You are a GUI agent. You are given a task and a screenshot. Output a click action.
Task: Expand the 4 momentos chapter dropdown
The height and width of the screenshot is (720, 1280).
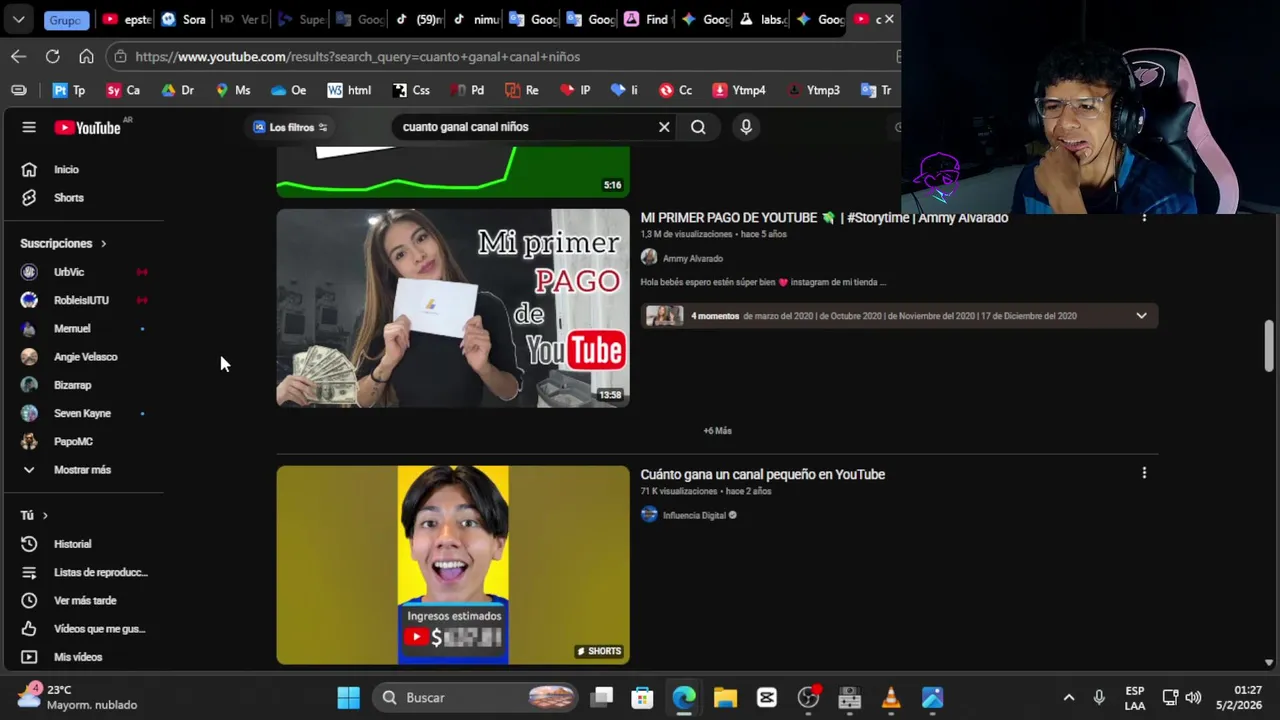[1141, 316]
